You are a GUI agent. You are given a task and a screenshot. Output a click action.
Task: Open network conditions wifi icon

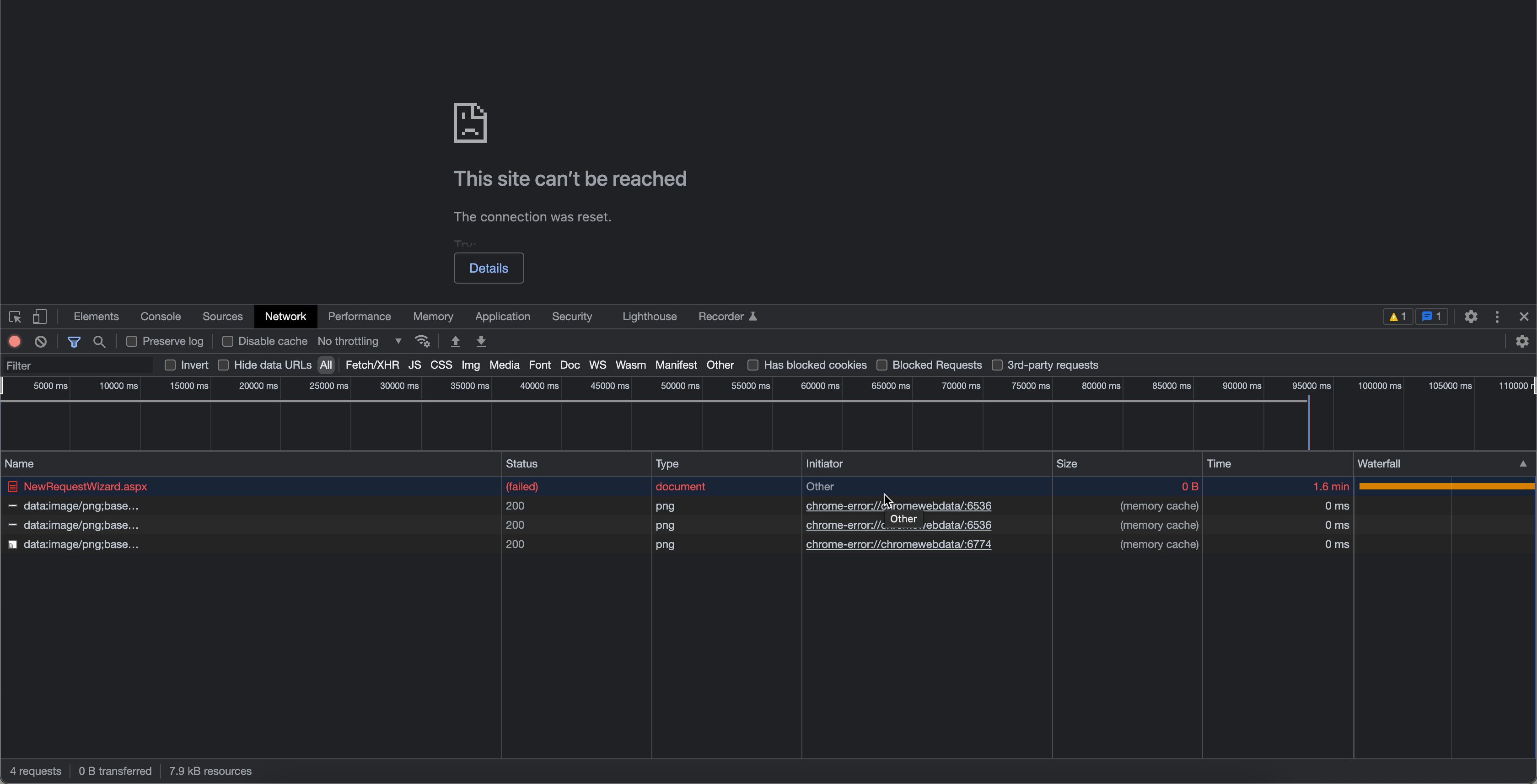click(x=422, y=341)
